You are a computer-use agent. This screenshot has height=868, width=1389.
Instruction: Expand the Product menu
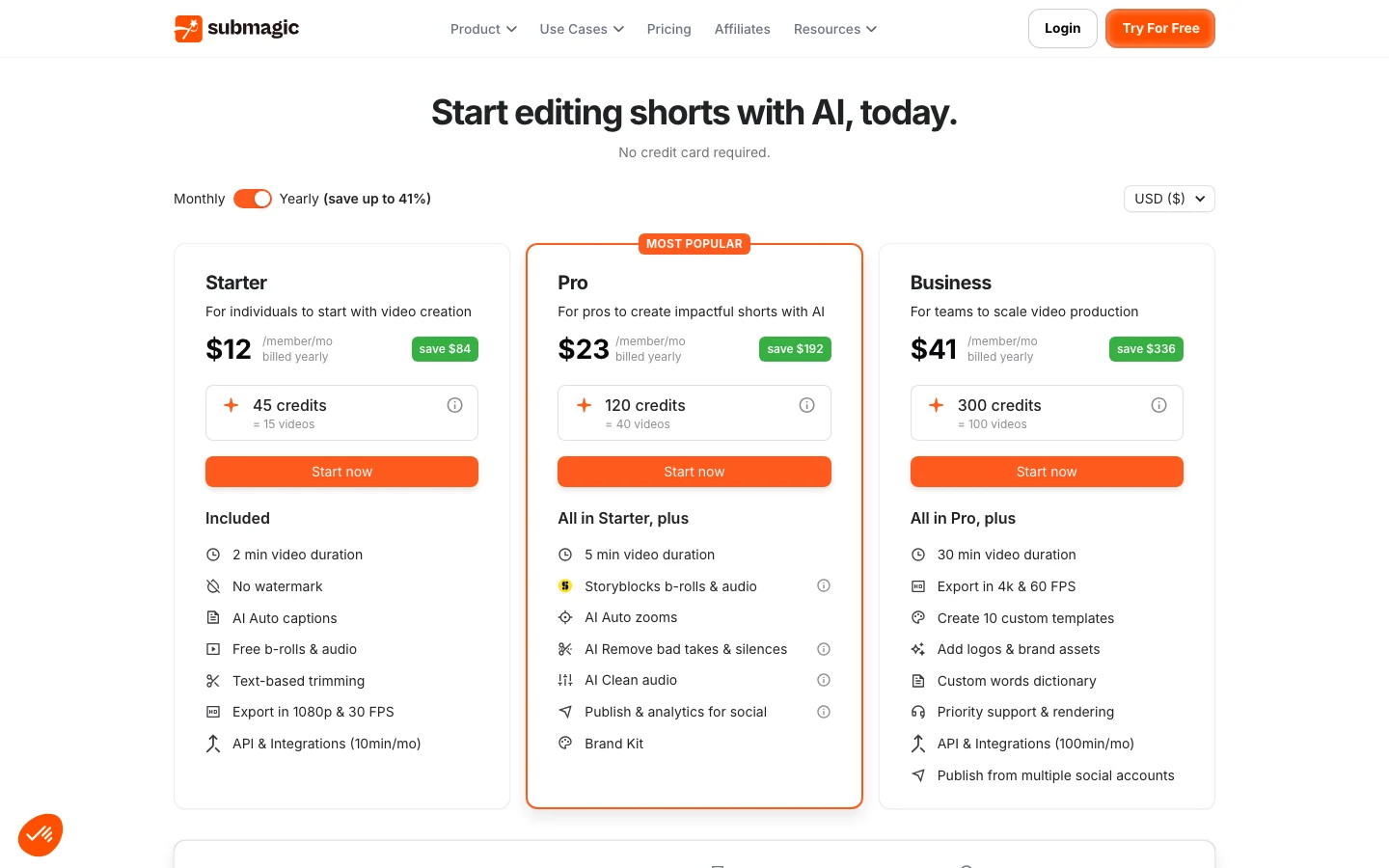pyautogui.click(x=483, y=29)
